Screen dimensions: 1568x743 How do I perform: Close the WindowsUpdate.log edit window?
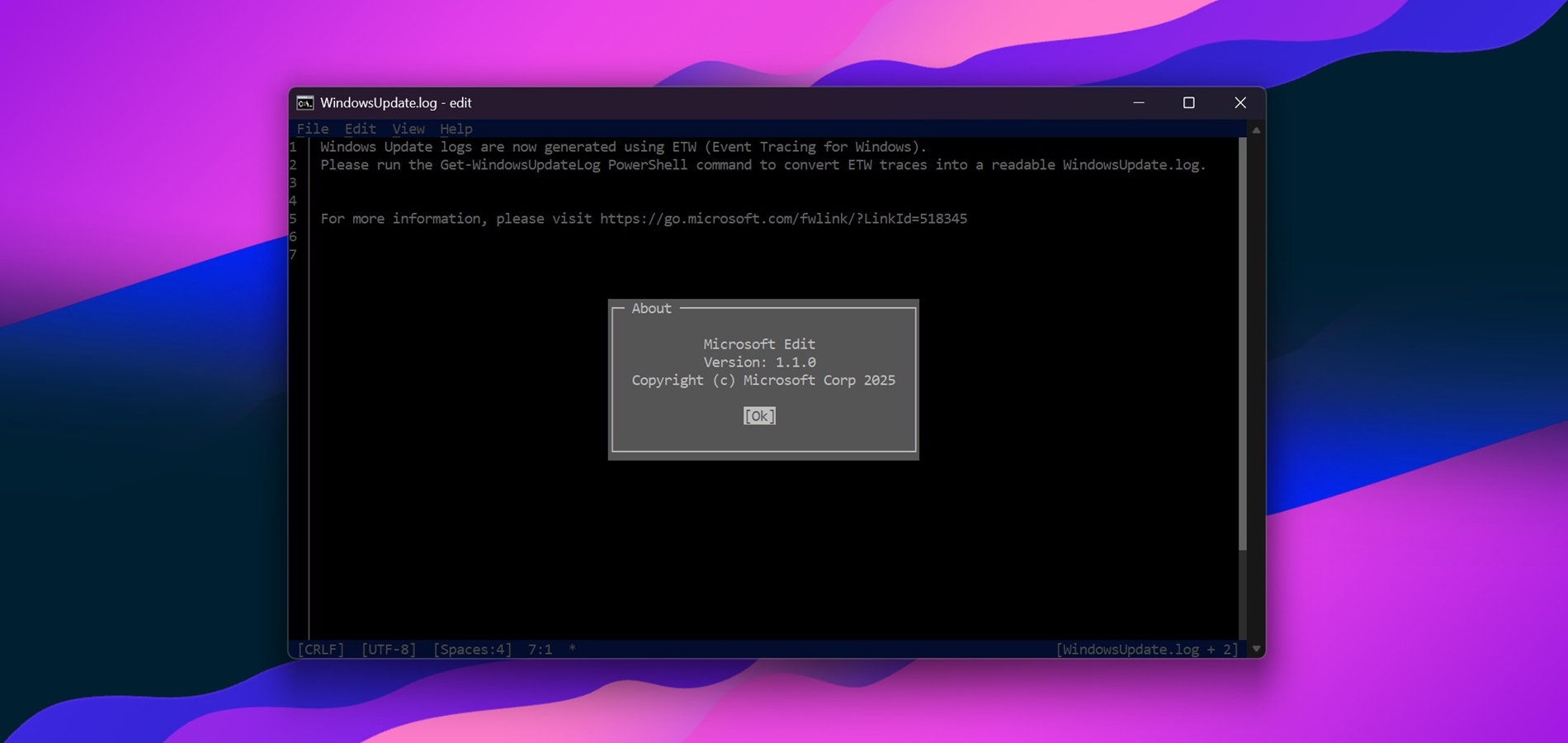point(1240,102)
